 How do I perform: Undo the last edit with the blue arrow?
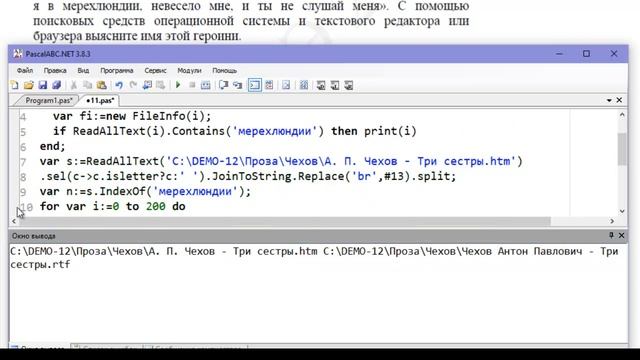(119, 85)
